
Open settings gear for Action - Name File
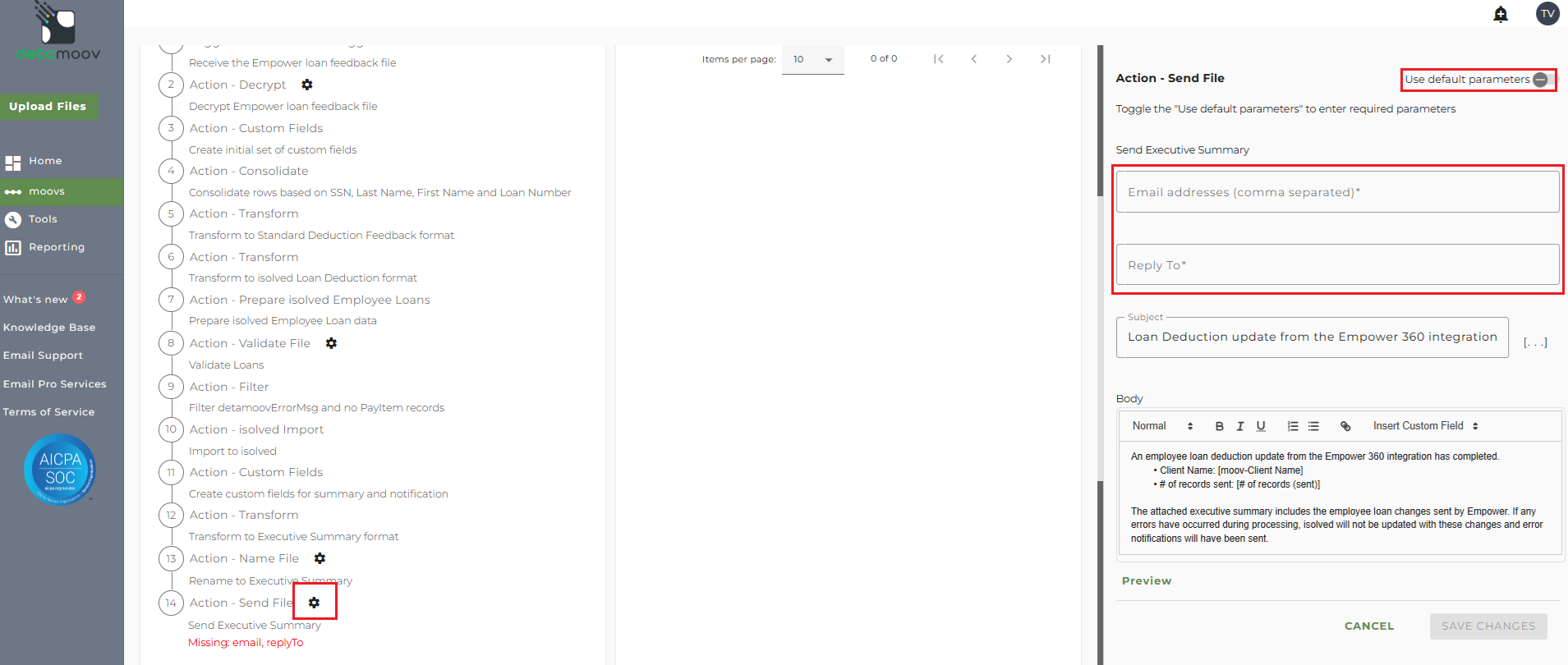coord(320,558)
